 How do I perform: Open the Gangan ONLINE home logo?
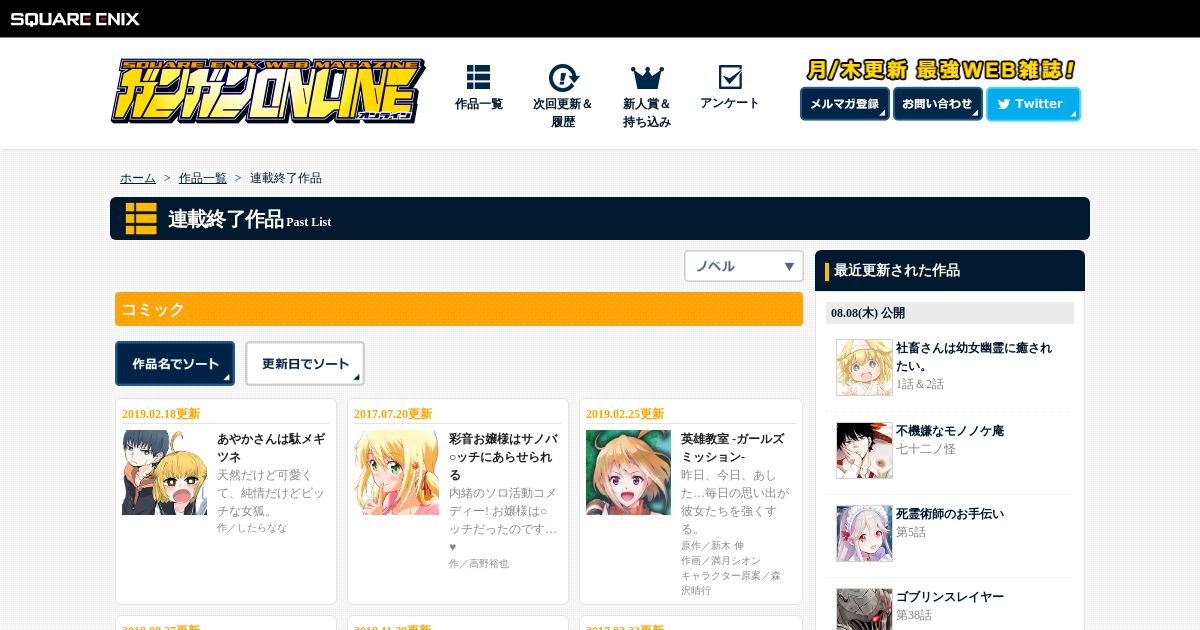(268, 91)
